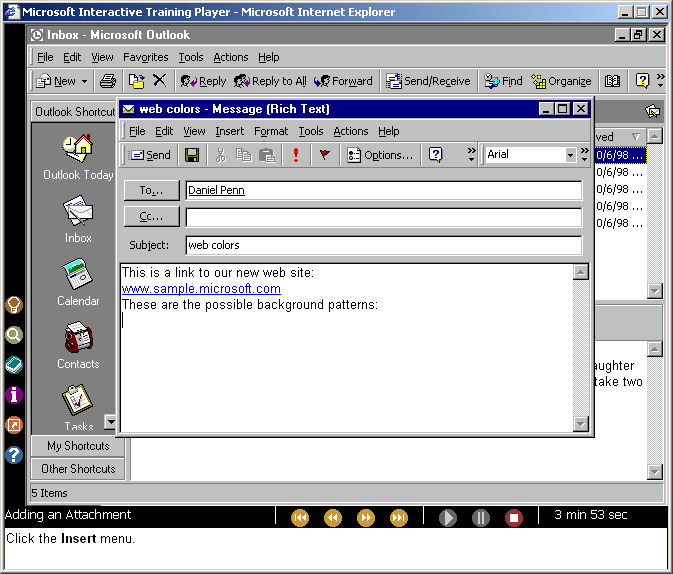Click training player orange arrow icon
This screenshot has height=574, width=673.
click(x=14, y=425)
